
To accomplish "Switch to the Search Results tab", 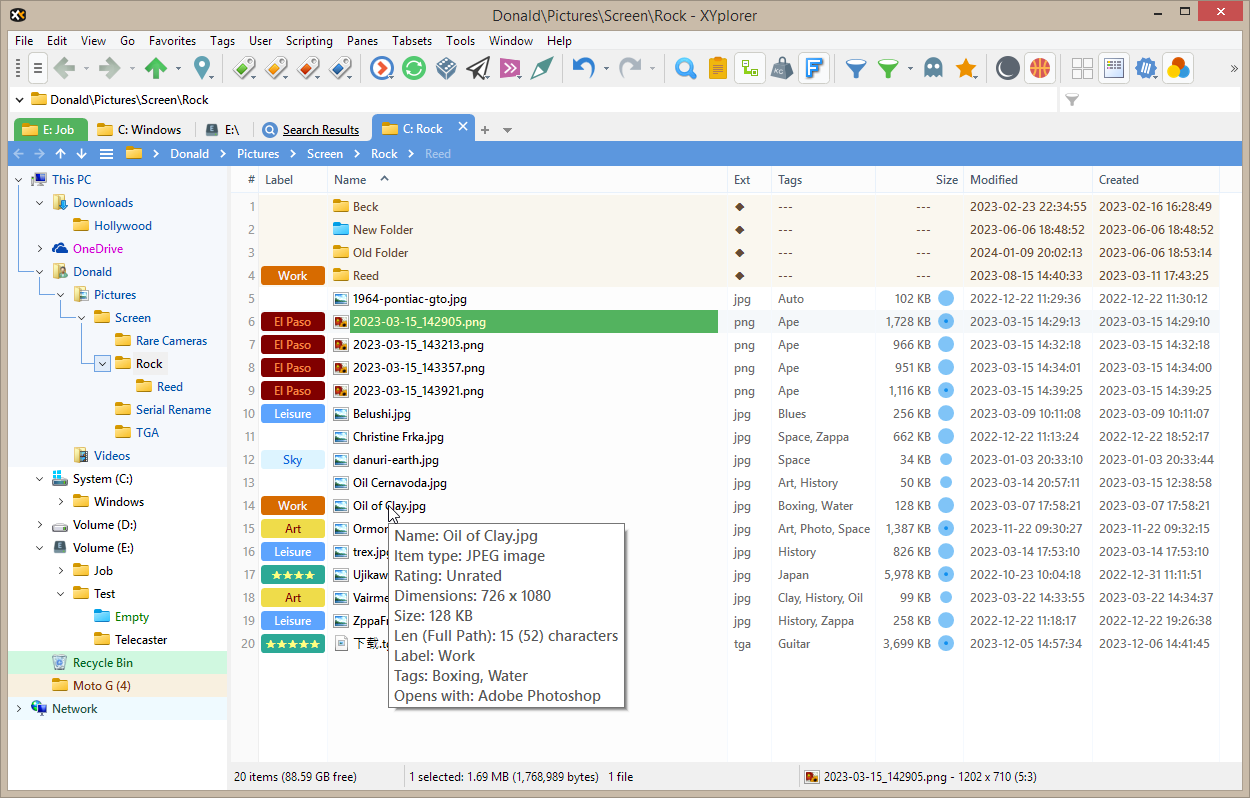I will point(320,130).
